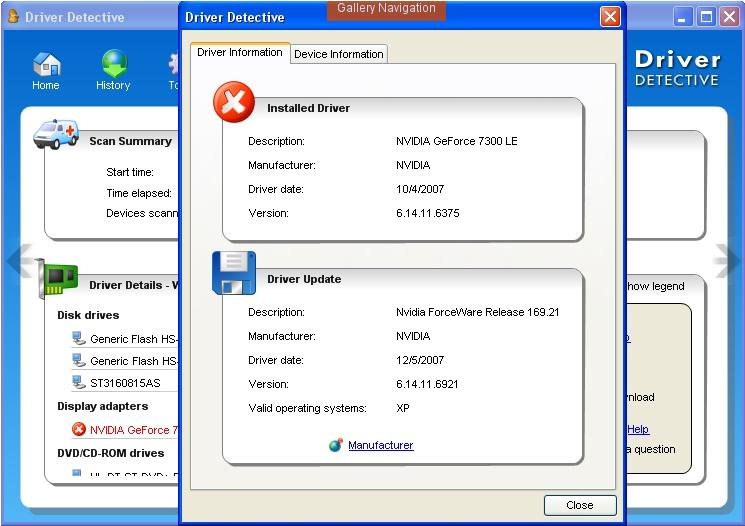Go to next gallery image arrow

[726, 260]
